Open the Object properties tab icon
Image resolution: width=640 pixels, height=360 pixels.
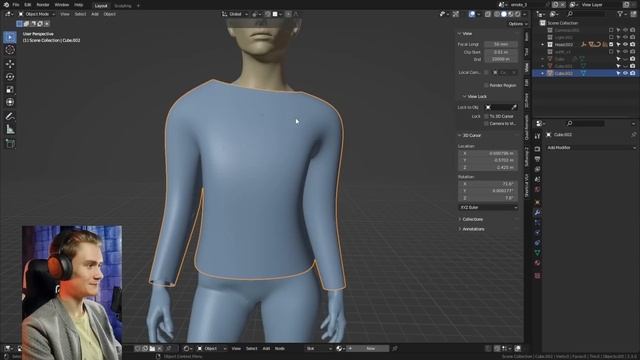pyautogui.click(x=538, y=202)
